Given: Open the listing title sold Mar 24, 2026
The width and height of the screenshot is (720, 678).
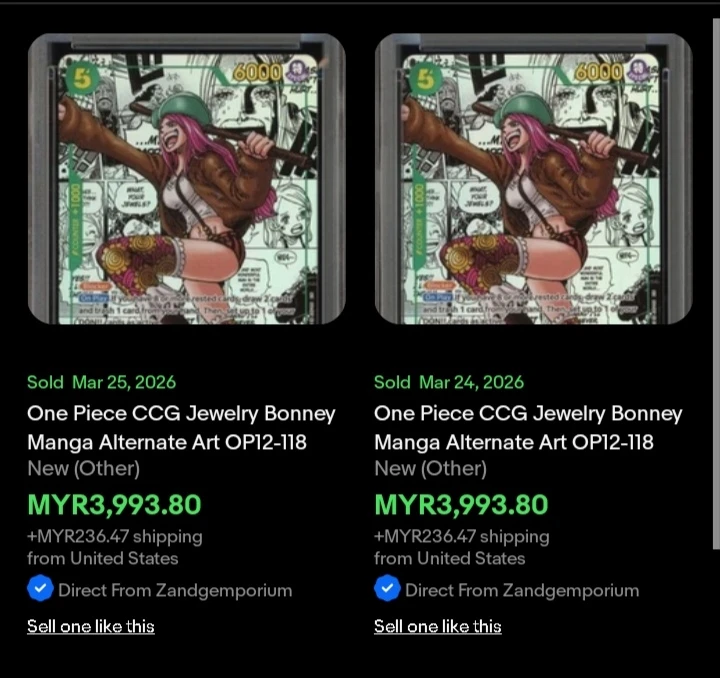Looking at the screenshot, I should [x=528, y=427].
